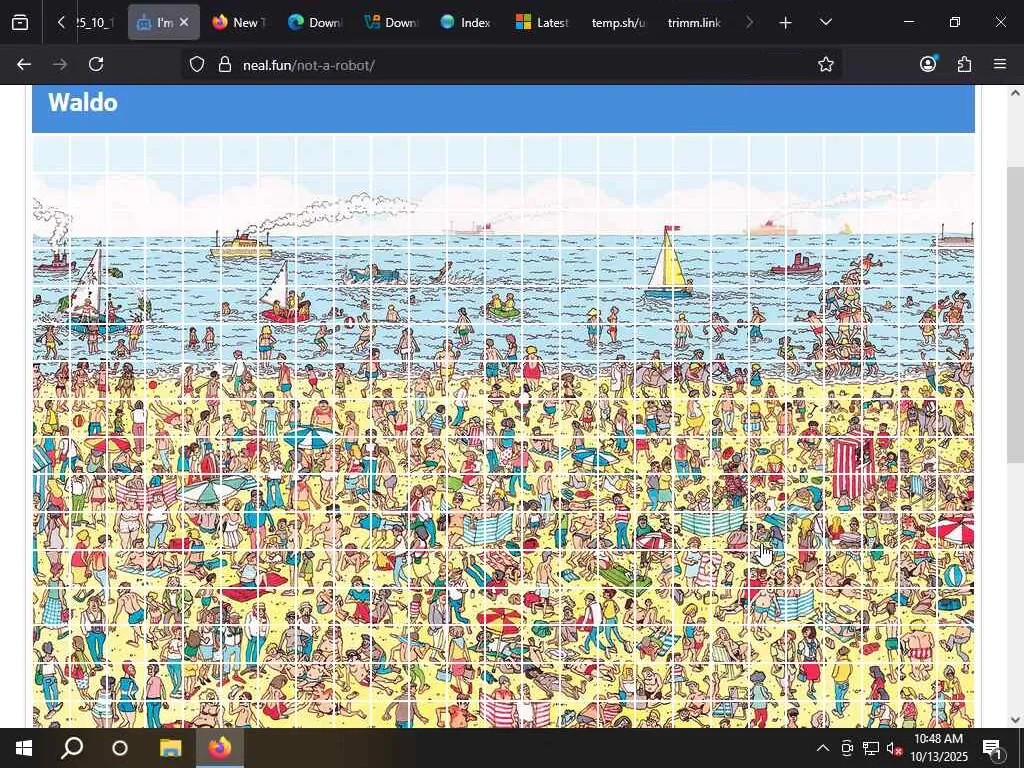Open the extensions puzzle icon
1024x768 pixels.
(964, 64)
